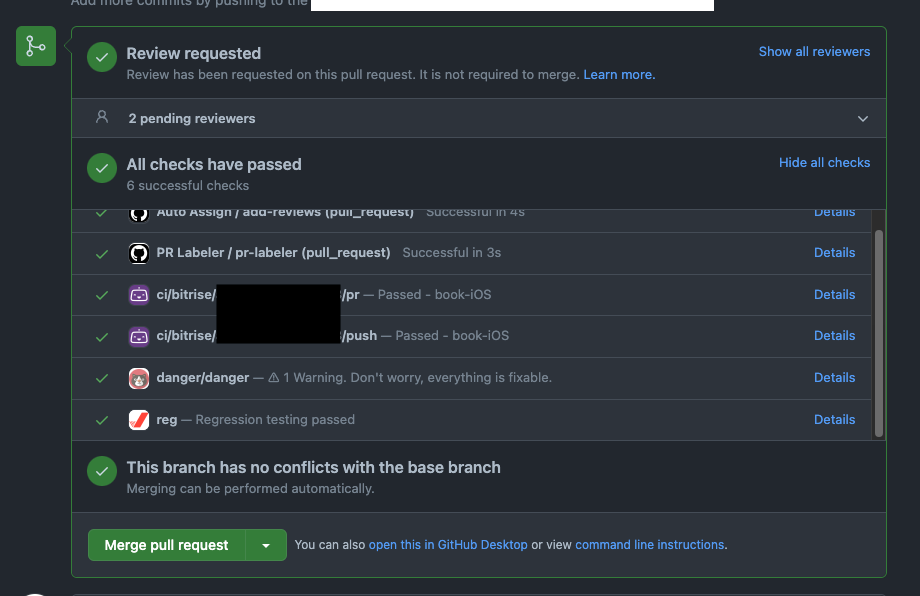Click the danger/danger avatar icon
920x596 pixels.
[139, 378]
